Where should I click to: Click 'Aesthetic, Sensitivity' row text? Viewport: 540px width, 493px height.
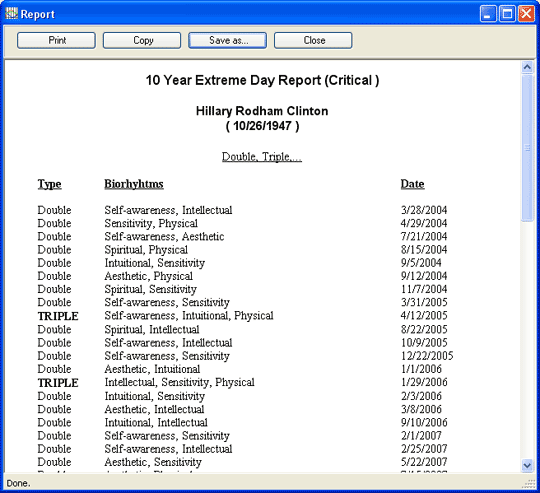tap(153, 462)
